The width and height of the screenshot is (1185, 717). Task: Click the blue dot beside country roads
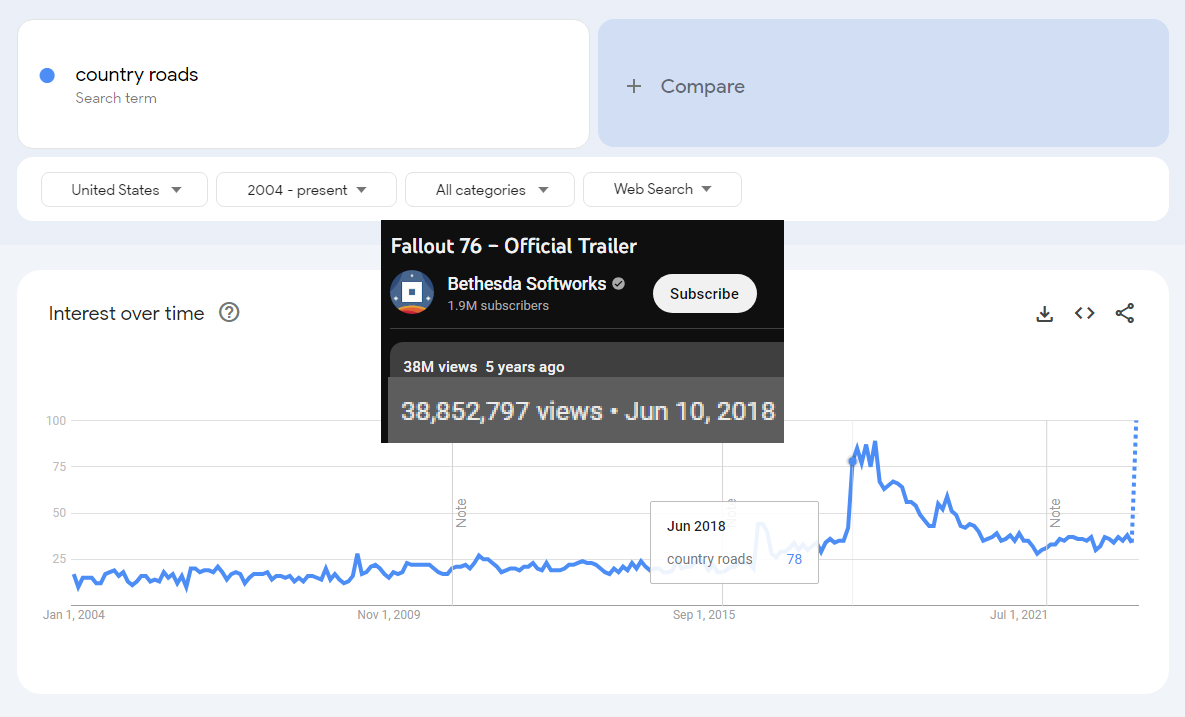(47, 76)
